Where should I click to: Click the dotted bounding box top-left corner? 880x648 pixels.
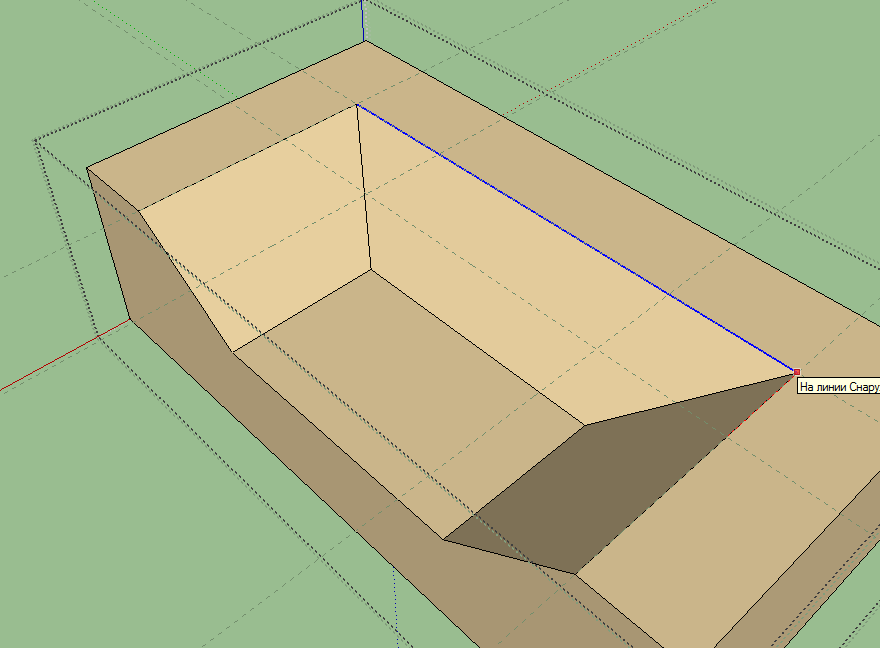coord(36,139)
